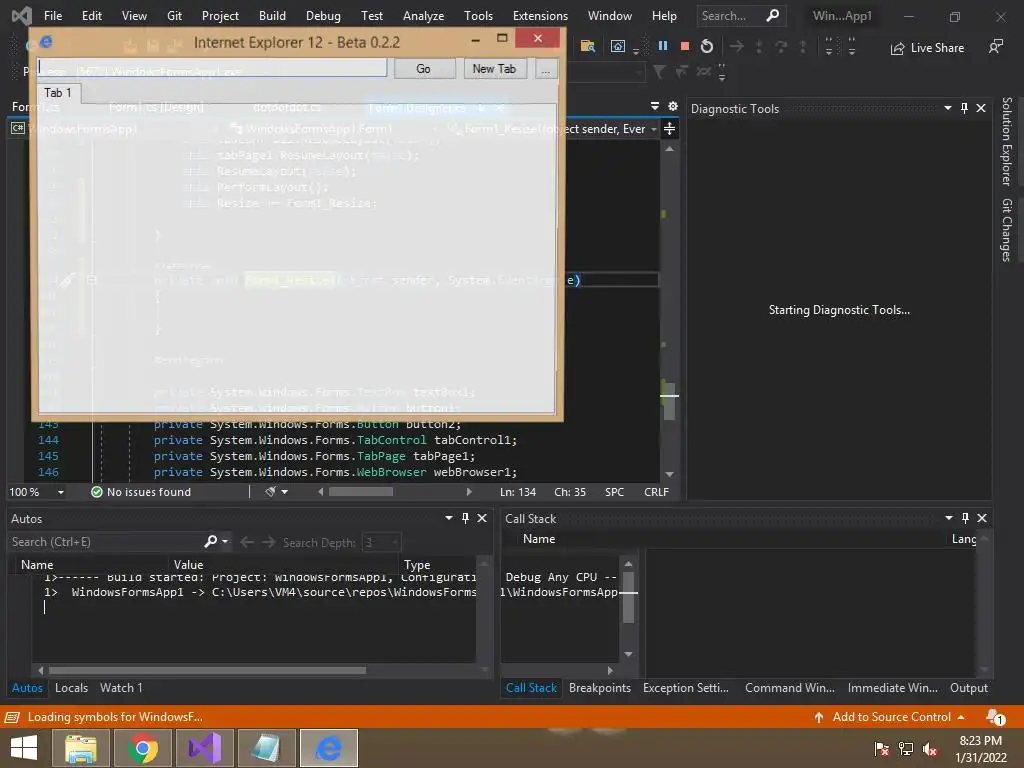1024x768 pixels.
Task: Expand the code cleanup options arrow
Action: (285, 492)
